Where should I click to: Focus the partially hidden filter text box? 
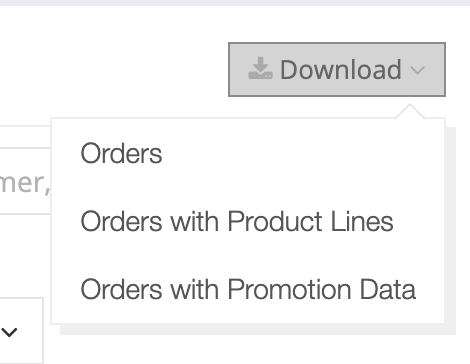25,181
